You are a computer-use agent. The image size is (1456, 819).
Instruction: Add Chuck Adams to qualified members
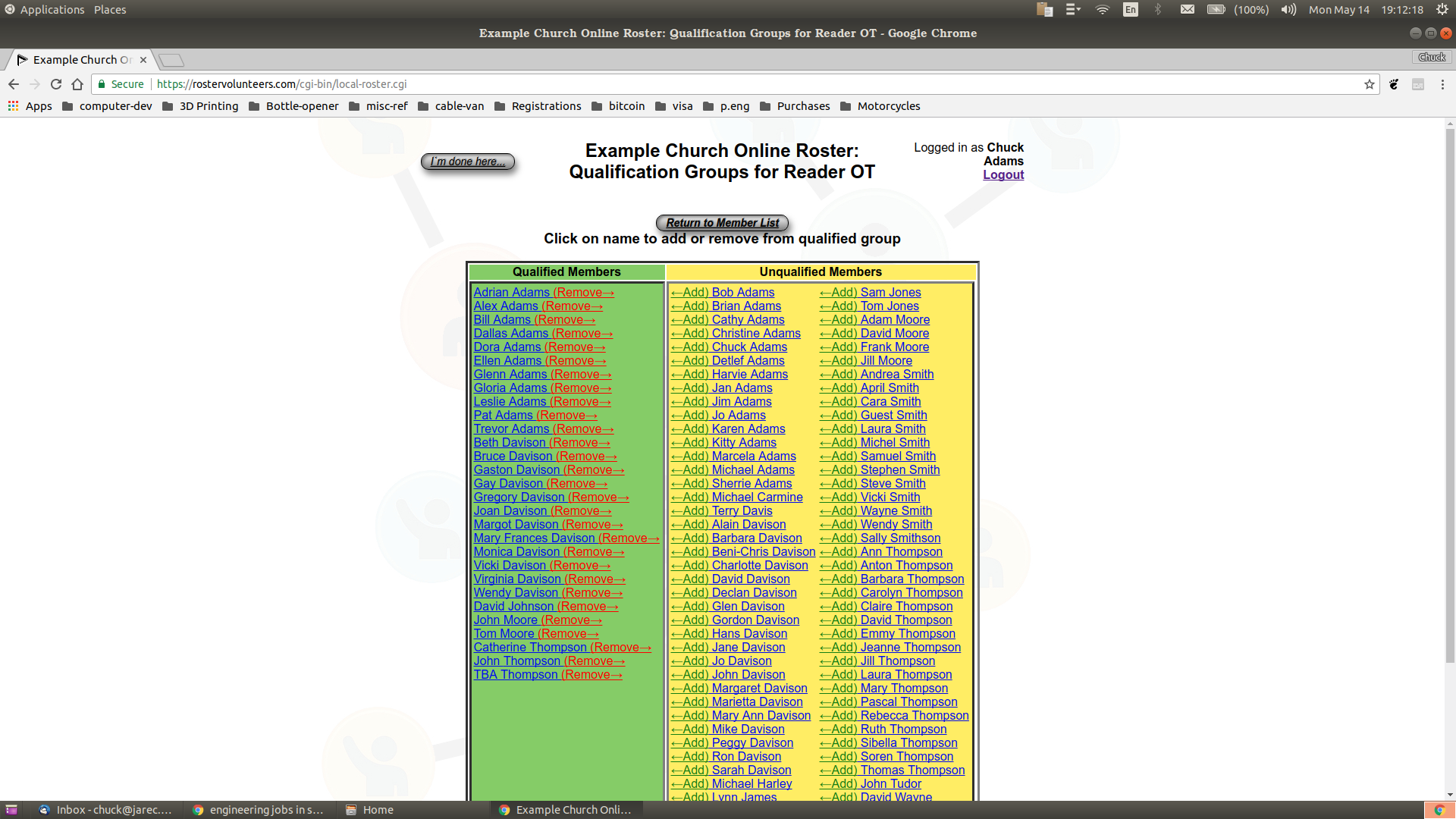click(729, 347)
